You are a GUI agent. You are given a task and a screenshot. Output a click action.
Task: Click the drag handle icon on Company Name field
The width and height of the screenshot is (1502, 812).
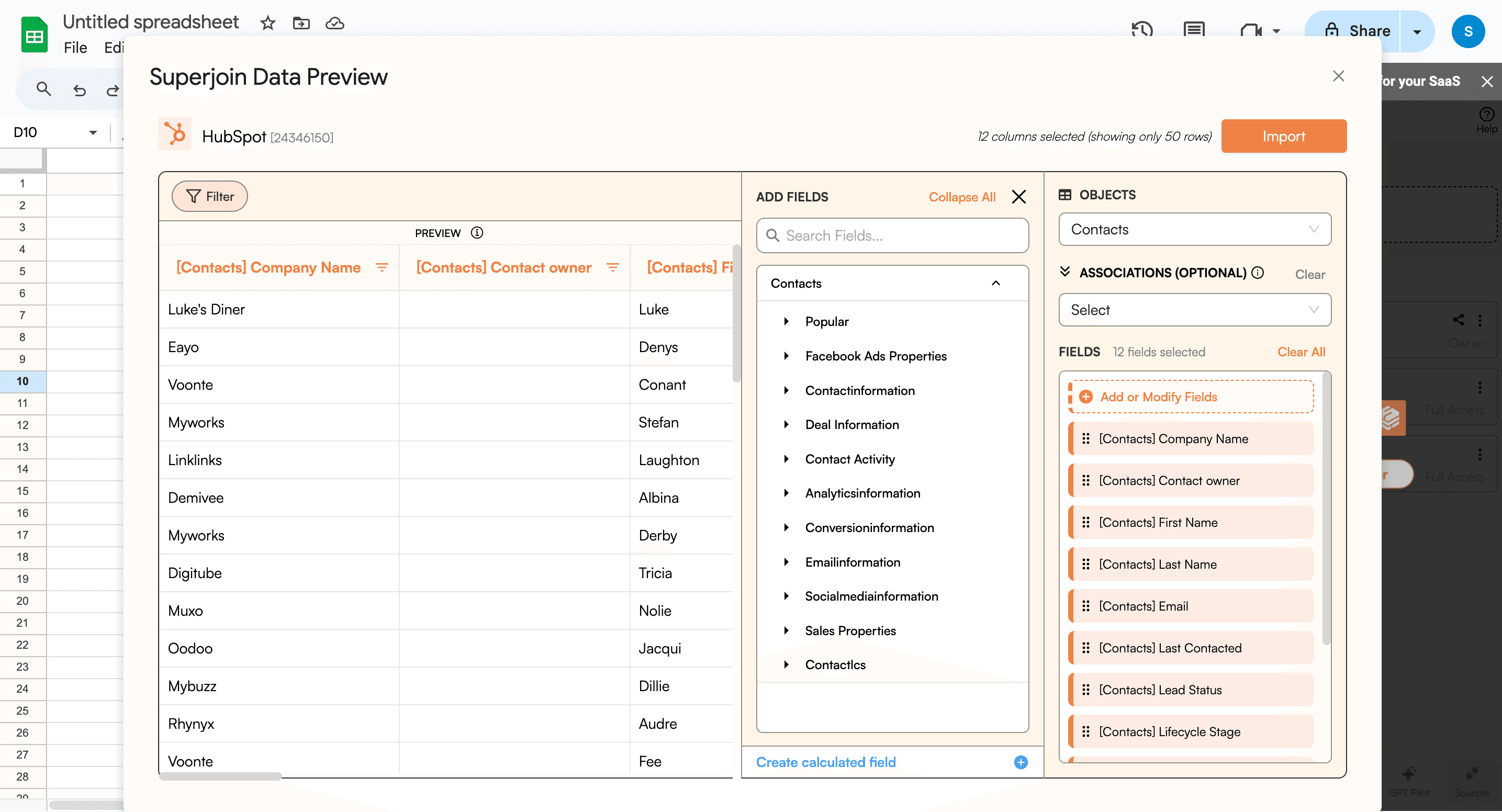pyautogui.click(x=1085, y=439)
